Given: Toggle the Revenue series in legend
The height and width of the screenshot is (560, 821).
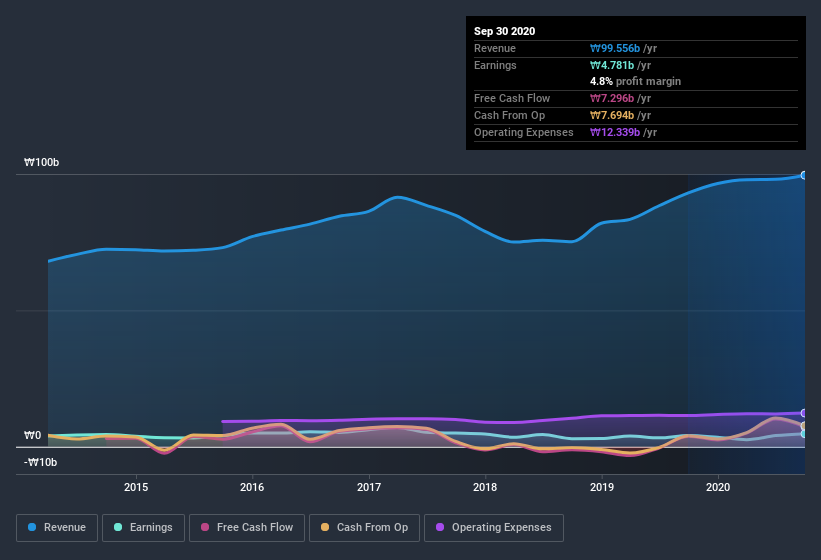Looking at the screenshot, I should (x=57, y=527).
